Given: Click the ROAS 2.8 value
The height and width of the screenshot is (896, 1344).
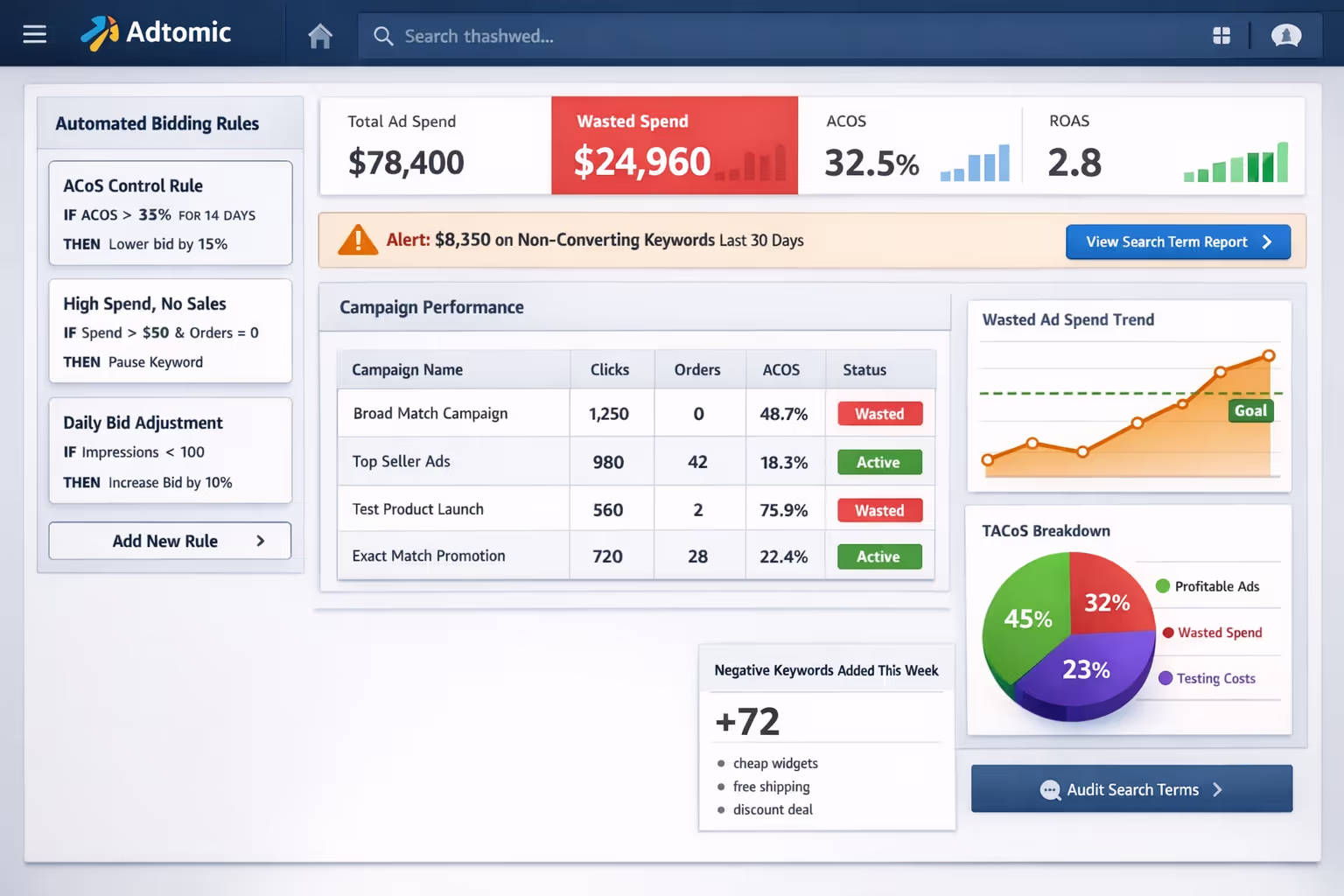Looking at the screenshot, I should (1074, 163).
